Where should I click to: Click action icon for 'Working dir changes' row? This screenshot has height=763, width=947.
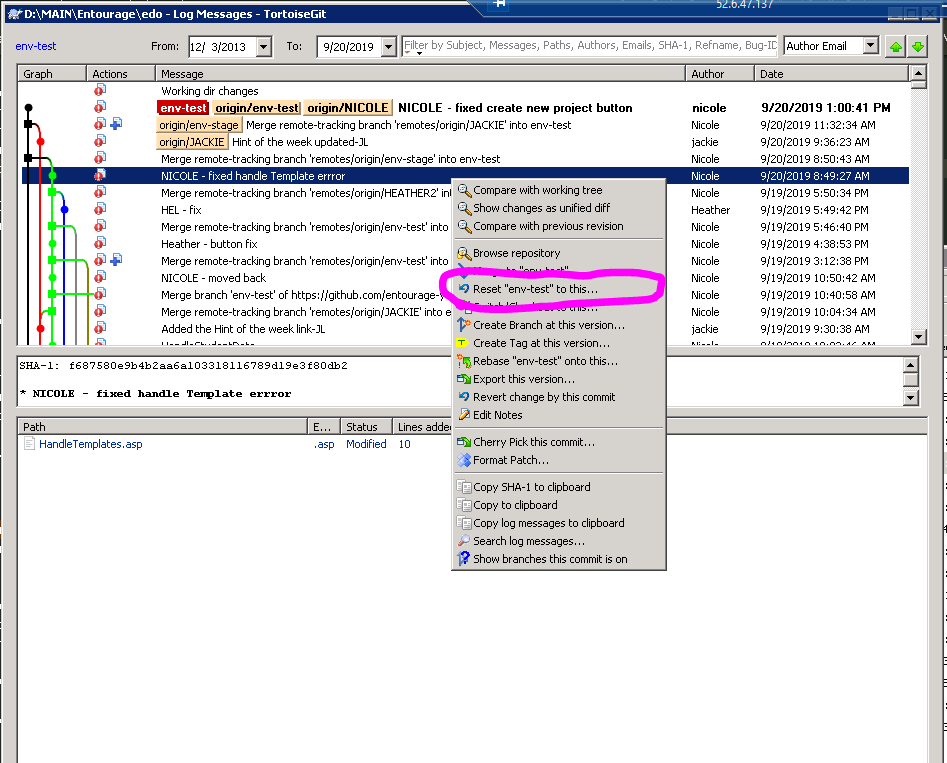(x=100, y=90)
